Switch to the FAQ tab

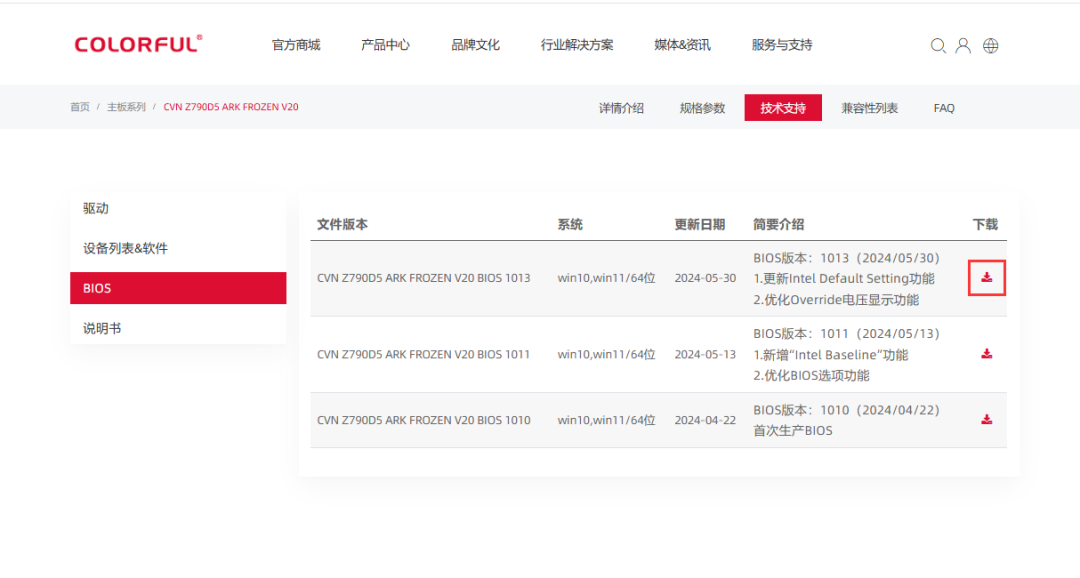tap(944, 108)
